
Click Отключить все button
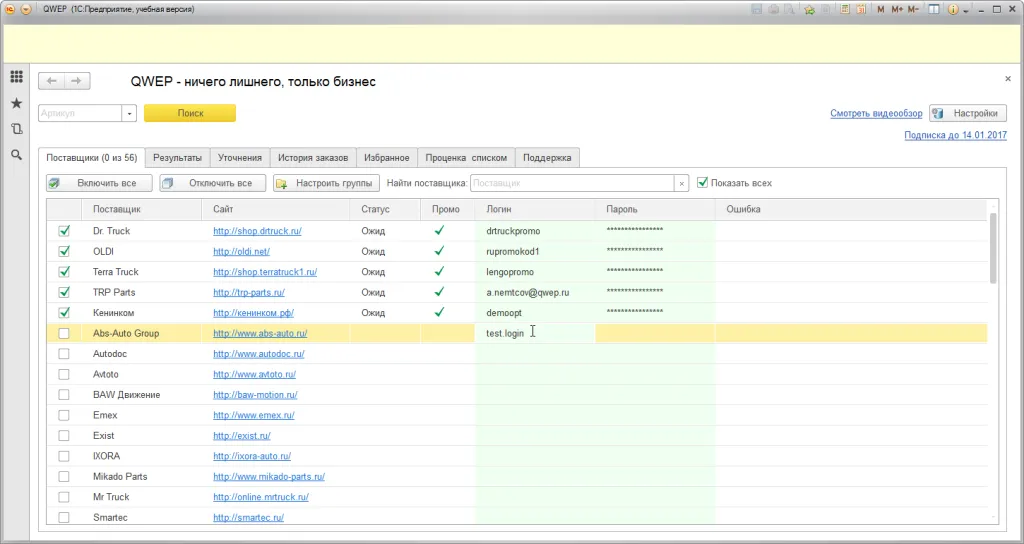click(213, 183)
